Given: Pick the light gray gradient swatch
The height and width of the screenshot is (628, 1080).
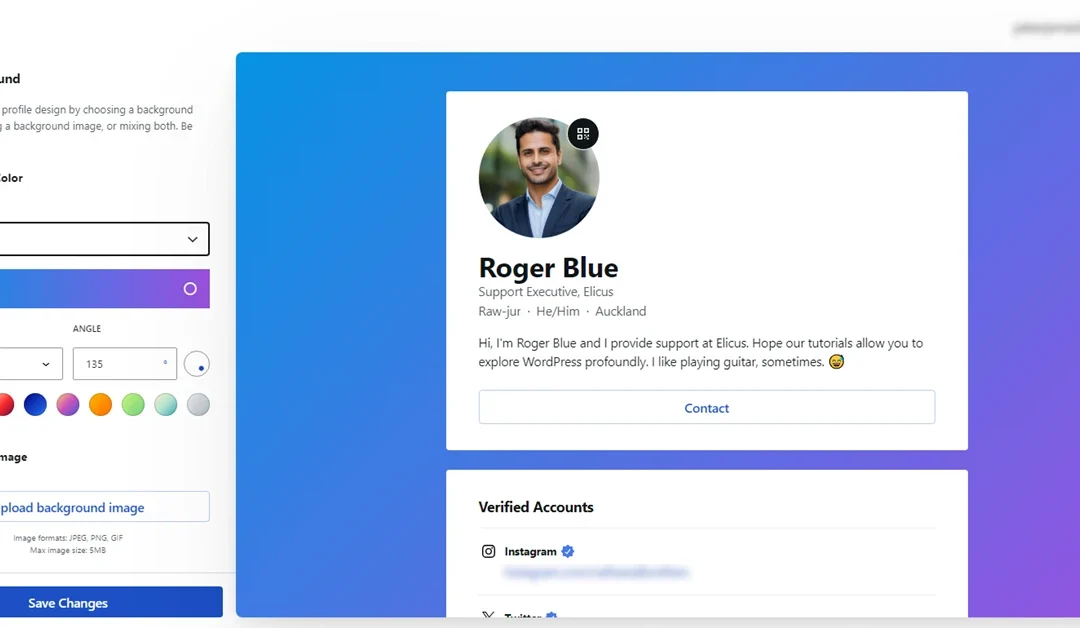Looking at the screenshot, I should coord(198,404).
